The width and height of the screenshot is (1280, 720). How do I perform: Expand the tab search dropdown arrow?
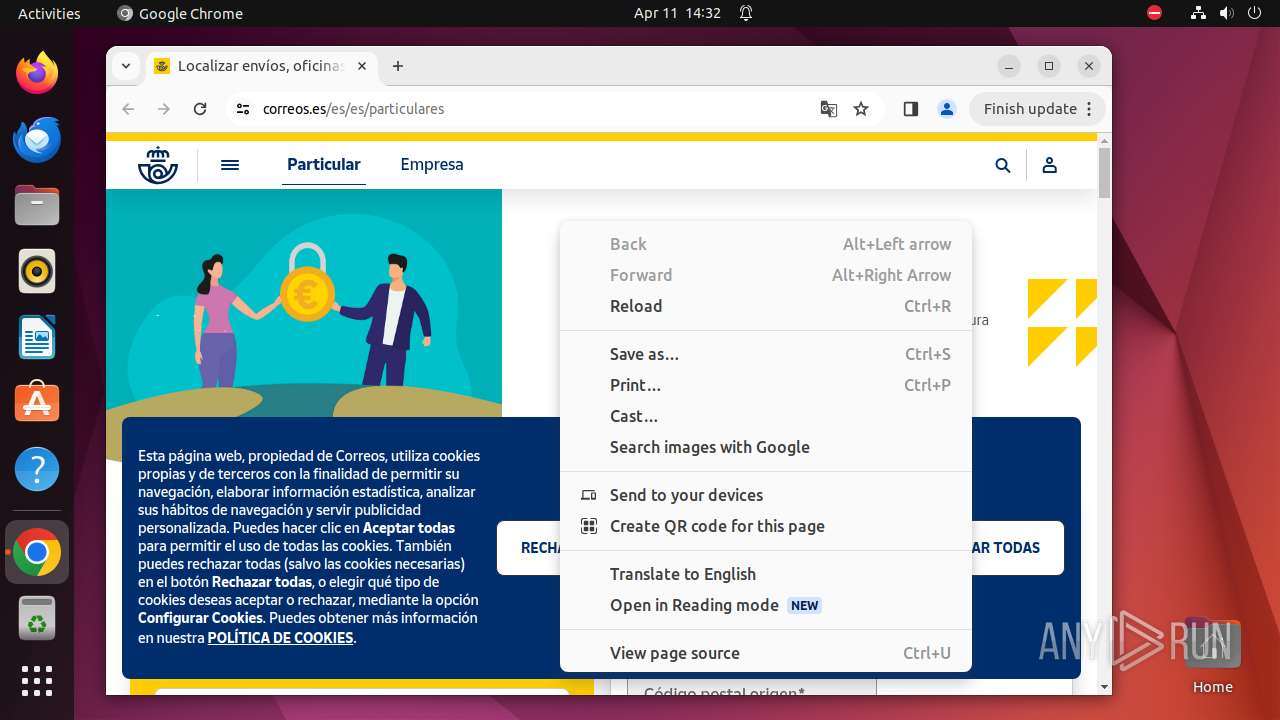point(125,66)
